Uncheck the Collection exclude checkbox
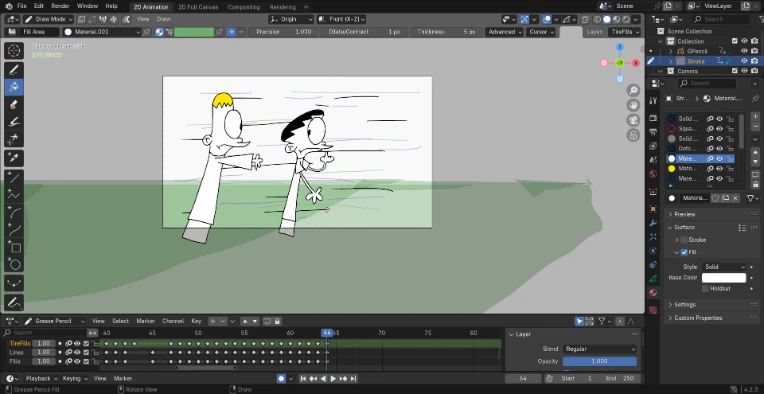 tap(735, 41)
